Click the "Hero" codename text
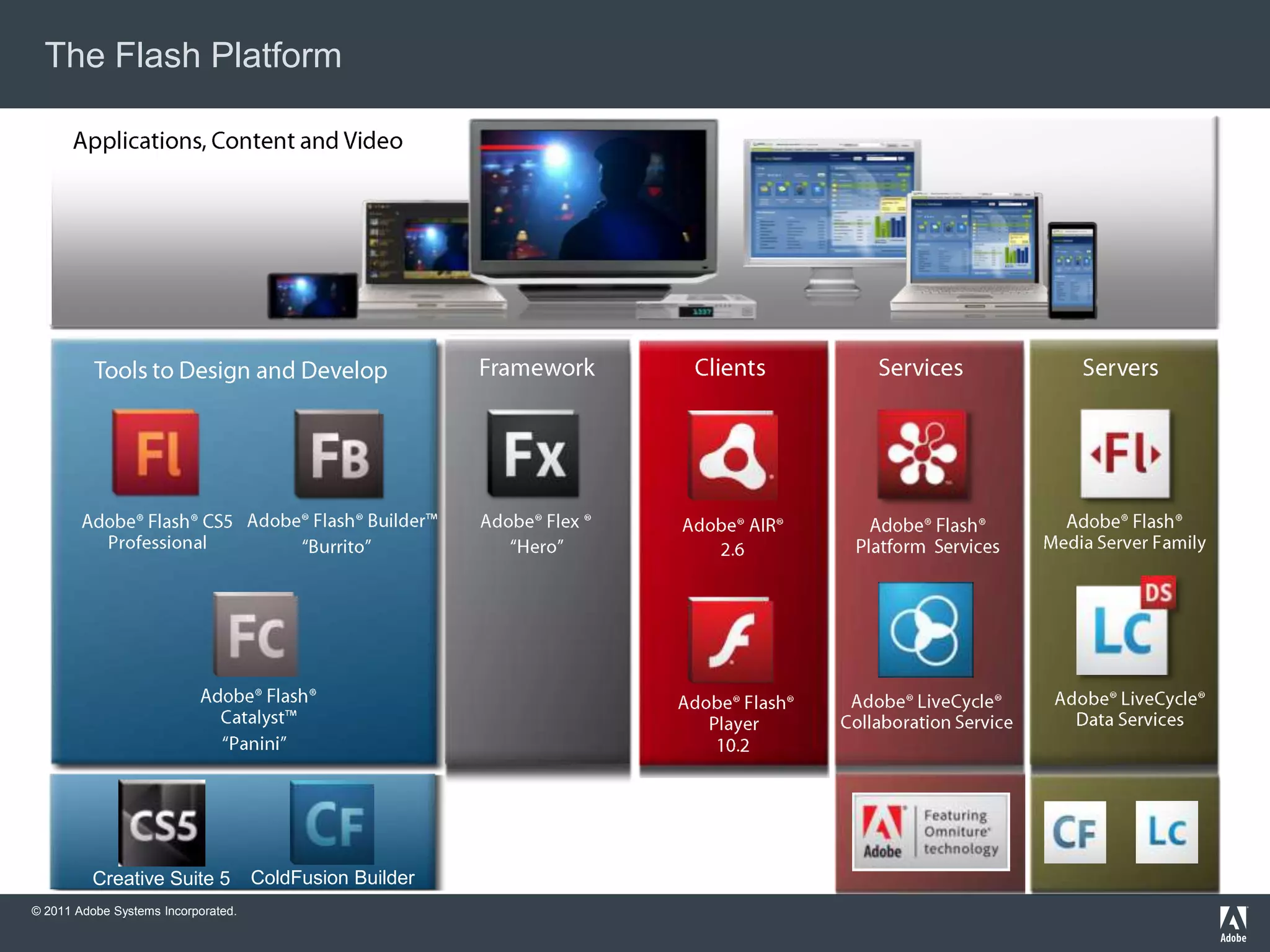1270x952 pixels. (536, 547)
